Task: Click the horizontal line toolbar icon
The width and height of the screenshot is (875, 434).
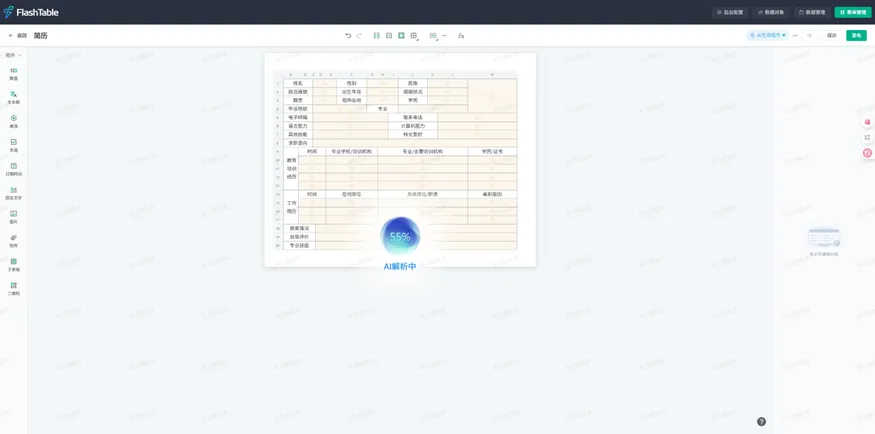Action: coord(445,36)
